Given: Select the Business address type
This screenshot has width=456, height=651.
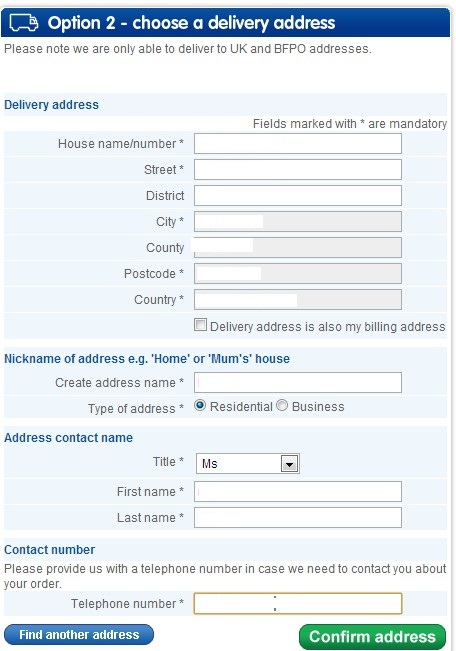Looking at the screenshot, I should (282, 405).
